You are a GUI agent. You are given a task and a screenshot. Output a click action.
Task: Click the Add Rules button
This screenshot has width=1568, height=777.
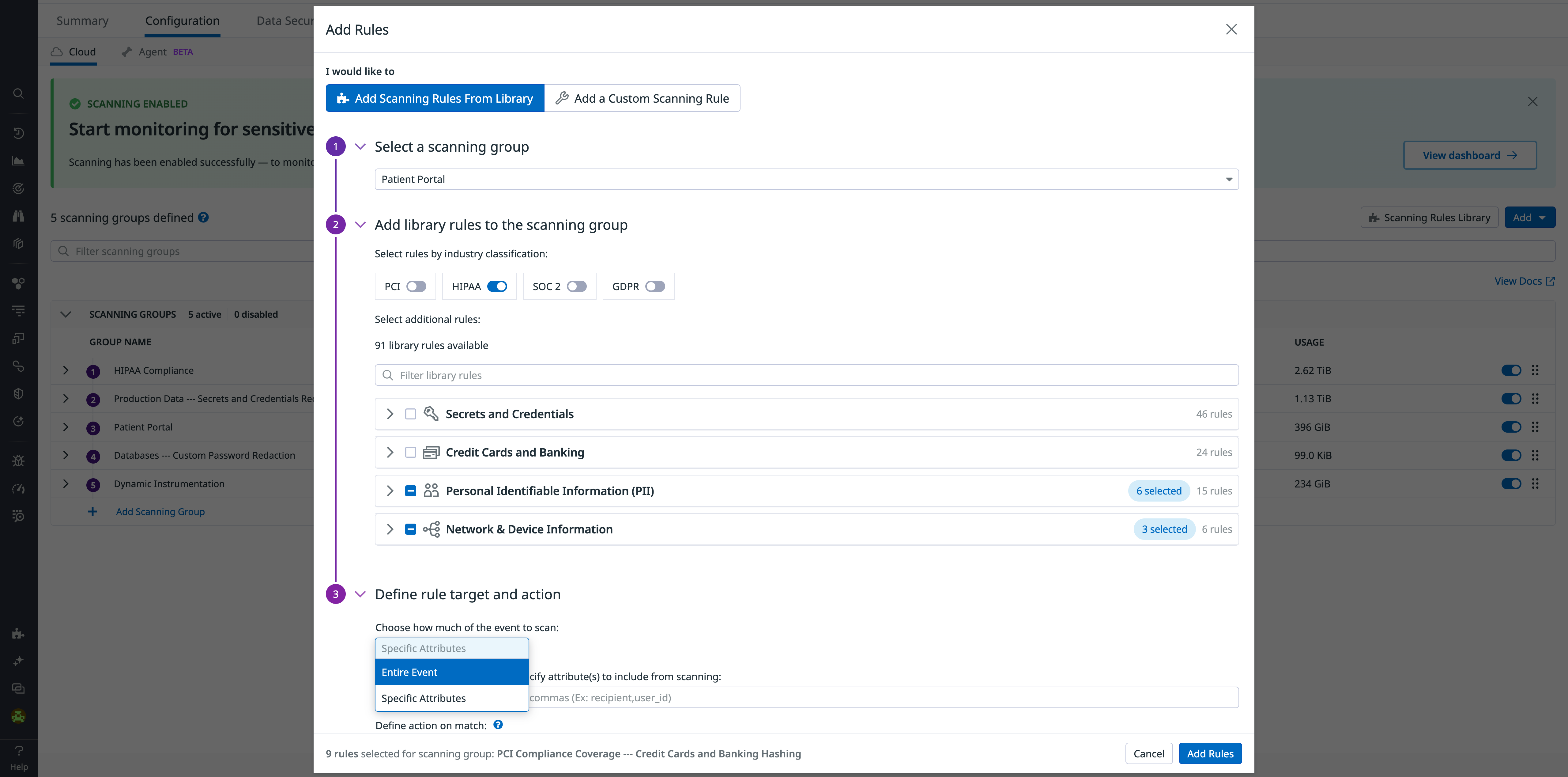coord(1210,753)
